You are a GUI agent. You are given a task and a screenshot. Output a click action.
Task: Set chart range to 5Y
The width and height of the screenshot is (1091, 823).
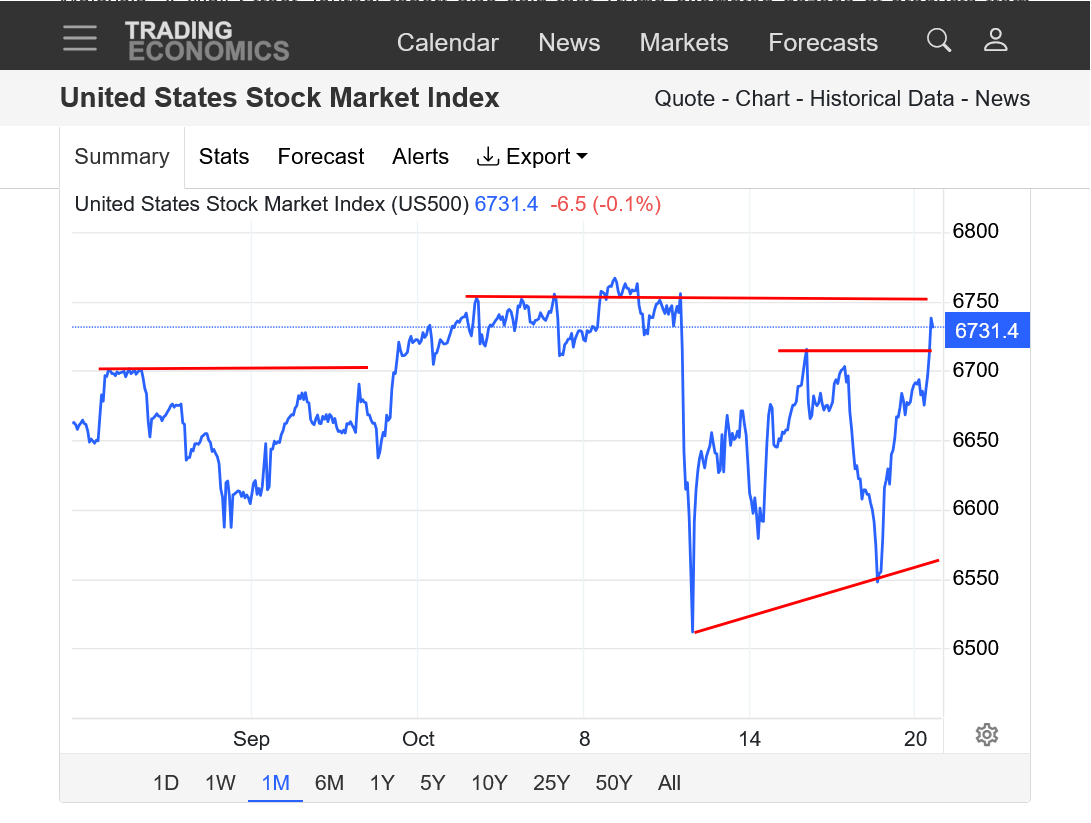(432, 783)
